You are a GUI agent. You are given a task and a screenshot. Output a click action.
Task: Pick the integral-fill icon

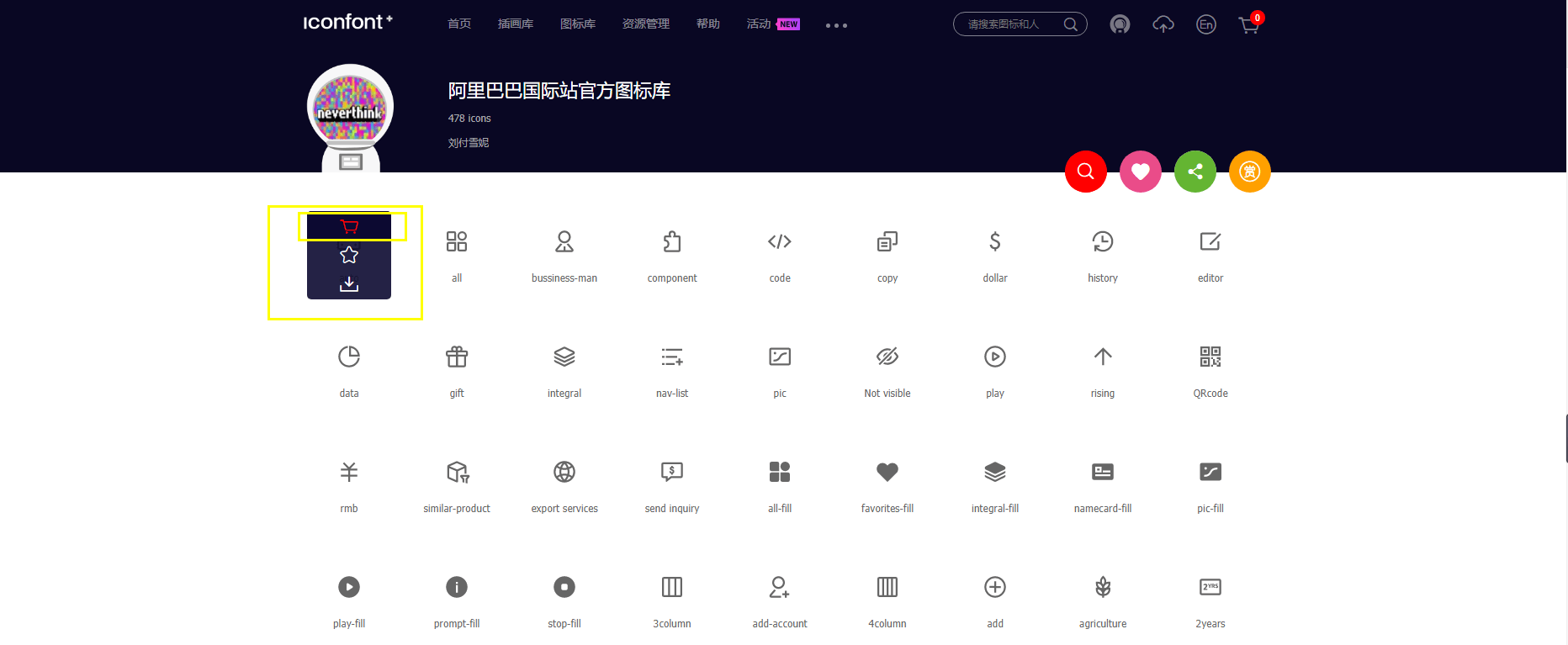995,472
